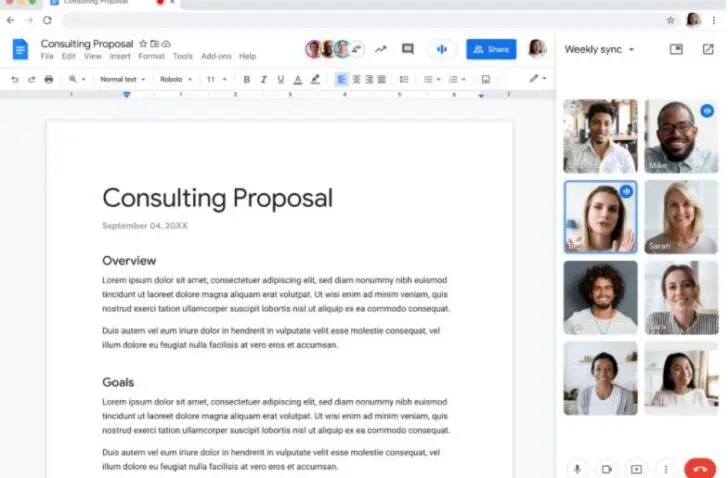Open the Help menu
The width and height of the screenshot is (728, 478).
(x=247, y=56)
